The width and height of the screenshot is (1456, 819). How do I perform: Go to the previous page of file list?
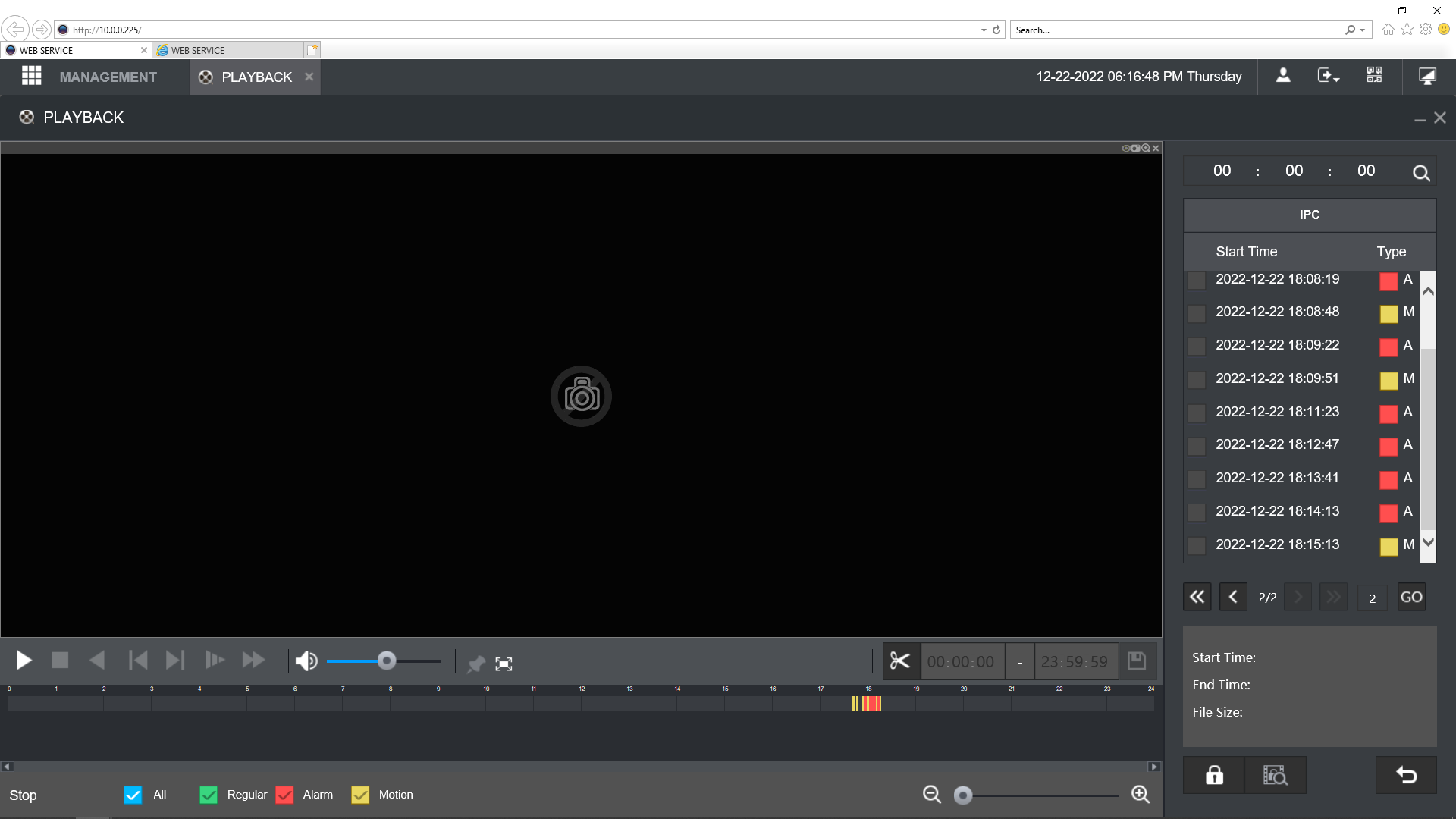point(1233,597)
